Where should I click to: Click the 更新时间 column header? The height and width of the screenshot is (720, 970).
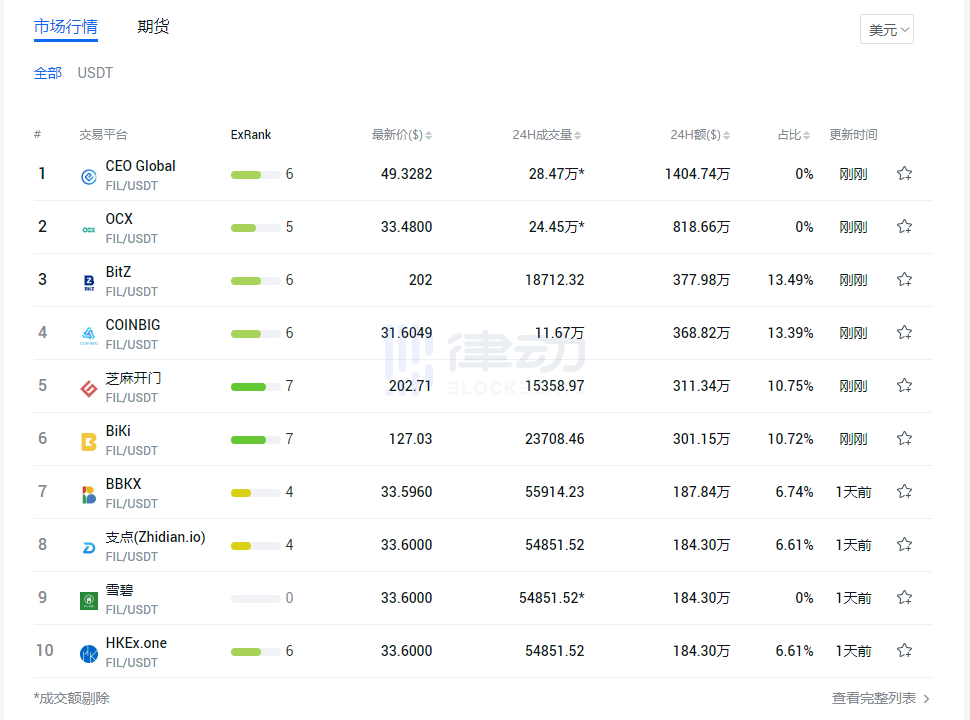point(853,135)
